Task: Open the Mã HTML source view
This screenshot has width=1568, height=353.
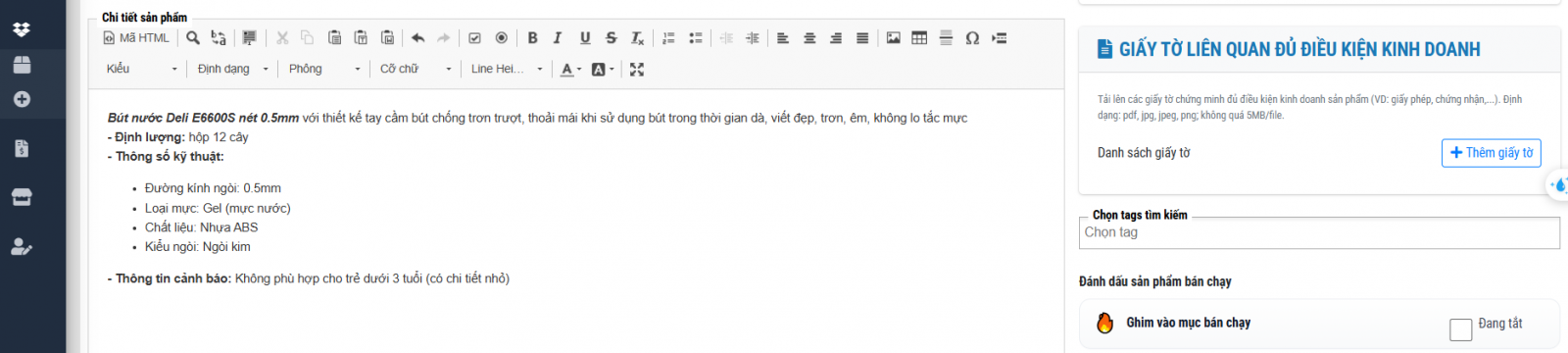Action: click(x=136, y=38)
